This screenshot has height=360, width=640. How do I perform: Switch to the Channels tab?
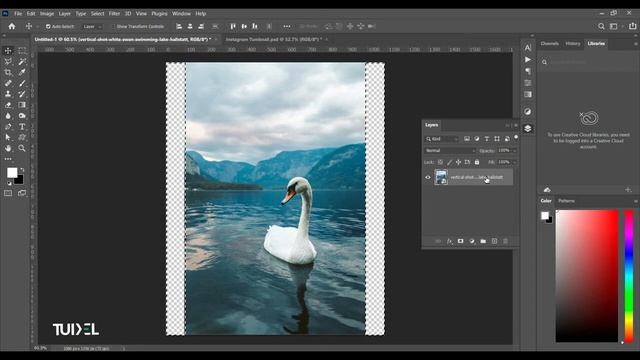[549, 44]
